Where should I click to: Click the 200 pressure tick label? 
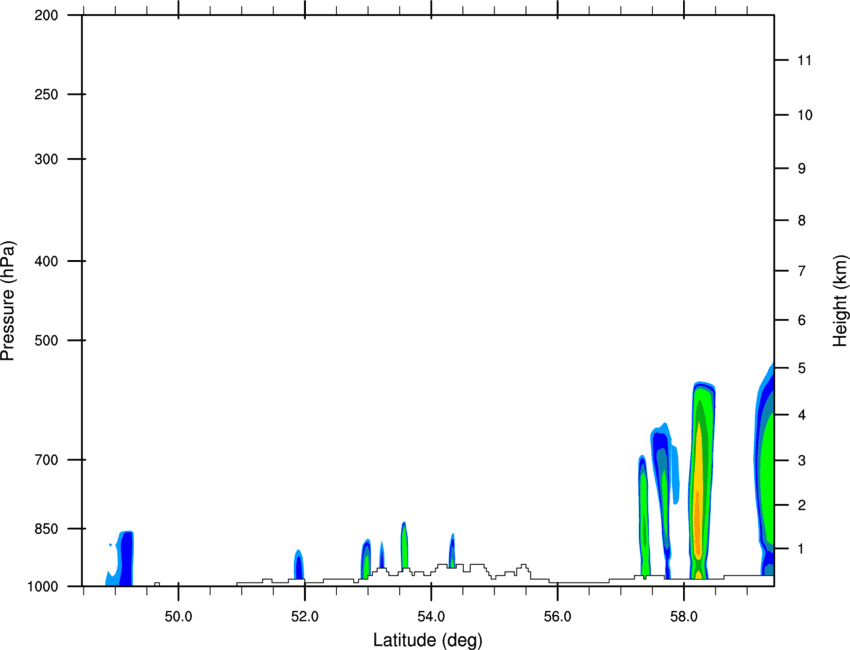coord(46,15)
